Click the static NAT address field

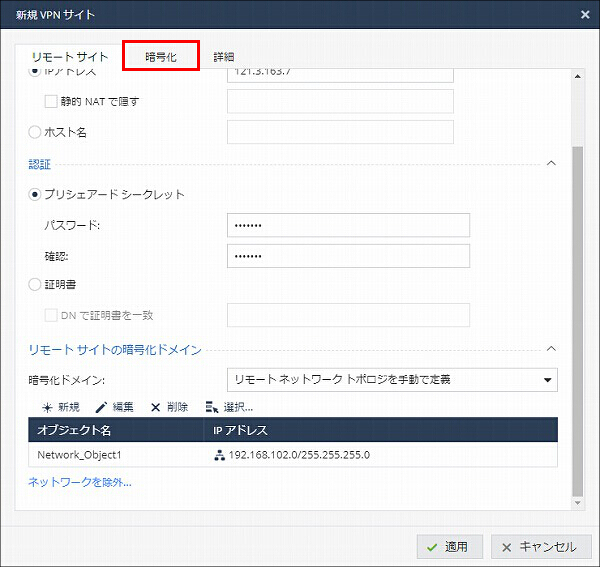pyautogui.click(x=340, y=101)
